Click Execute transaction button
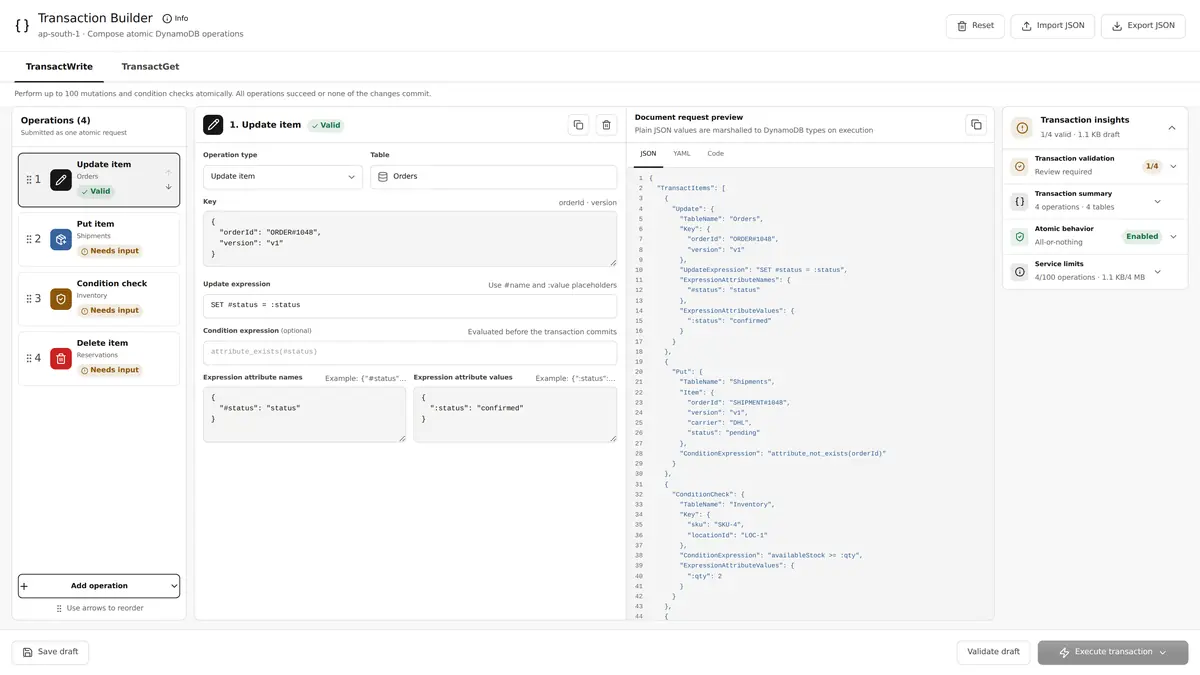This screenshot has height=675, width=1200. [x=1113, y=652]
